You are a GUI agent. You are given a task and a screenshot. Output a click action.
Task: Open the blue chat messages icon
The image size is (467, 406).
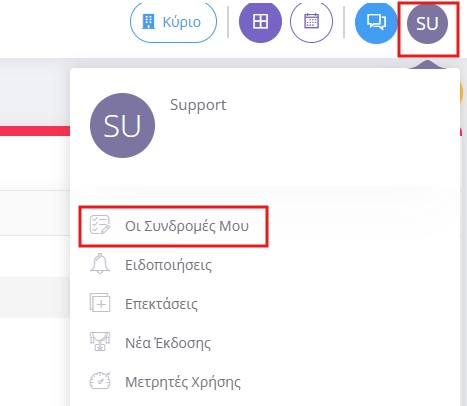click(376, 22)
